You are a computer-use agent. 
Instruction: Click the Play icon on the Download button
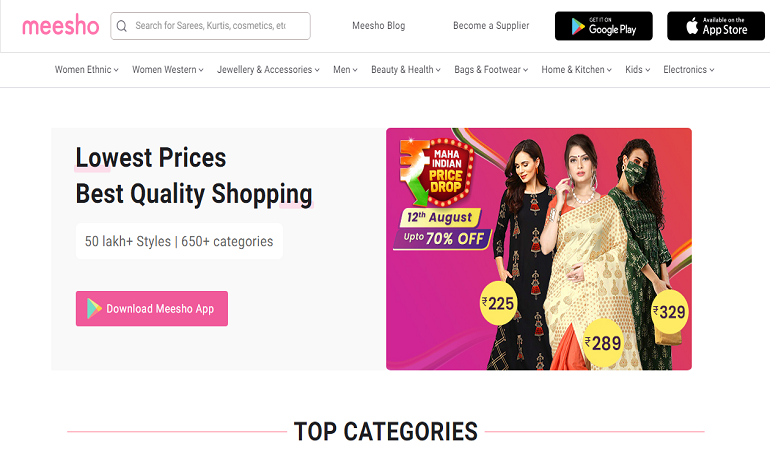coord(94,308)
